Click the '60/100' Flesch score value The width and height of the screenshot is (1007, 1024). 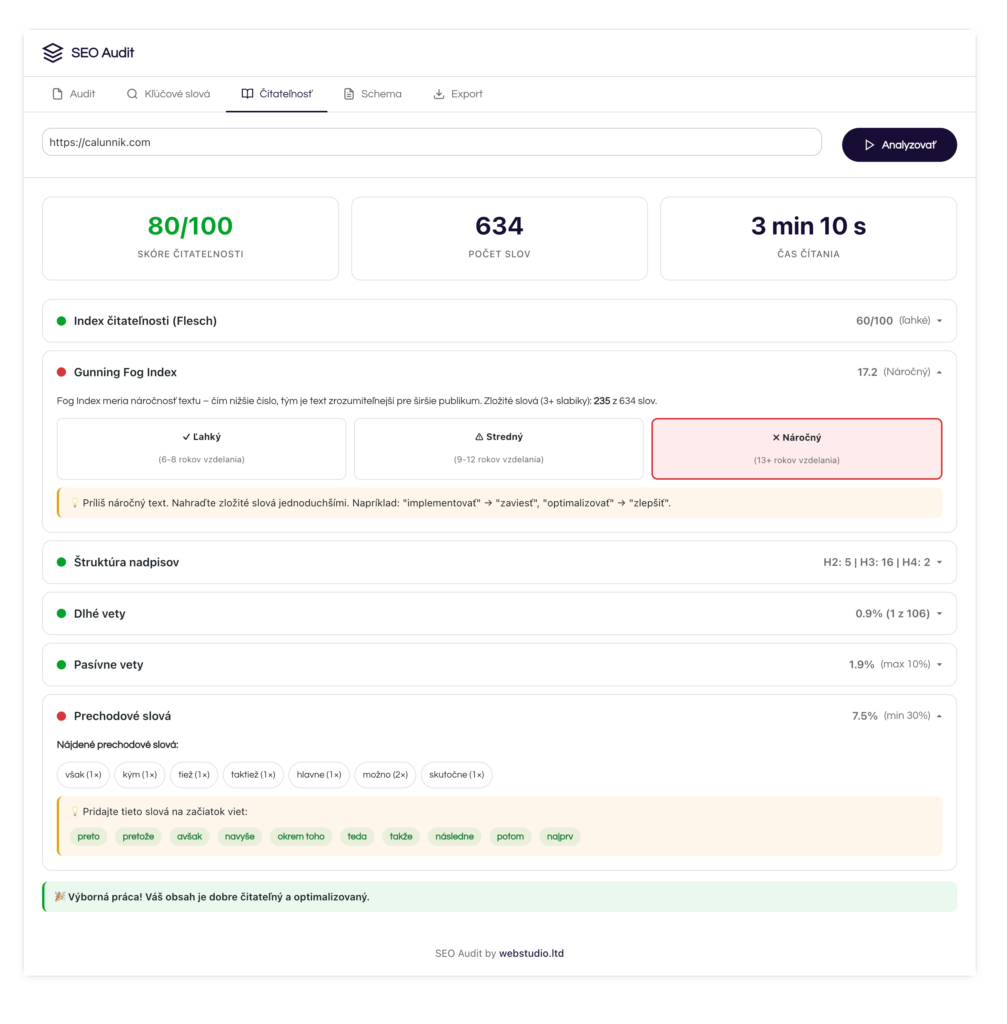[874, 321]
